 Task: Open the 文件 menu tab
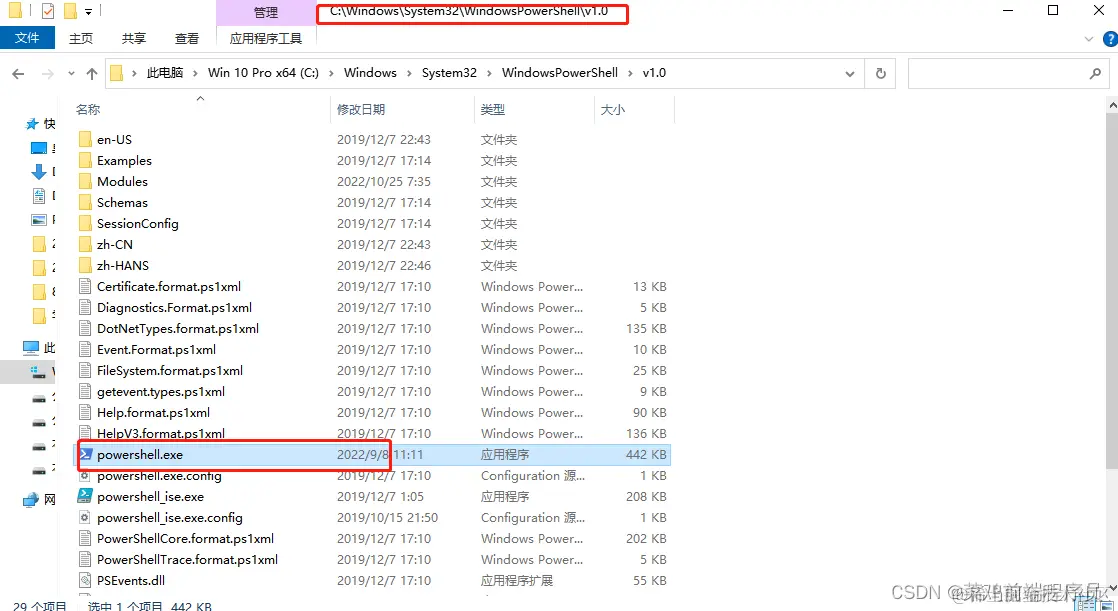pyautogui.click(x=27, y=38)
